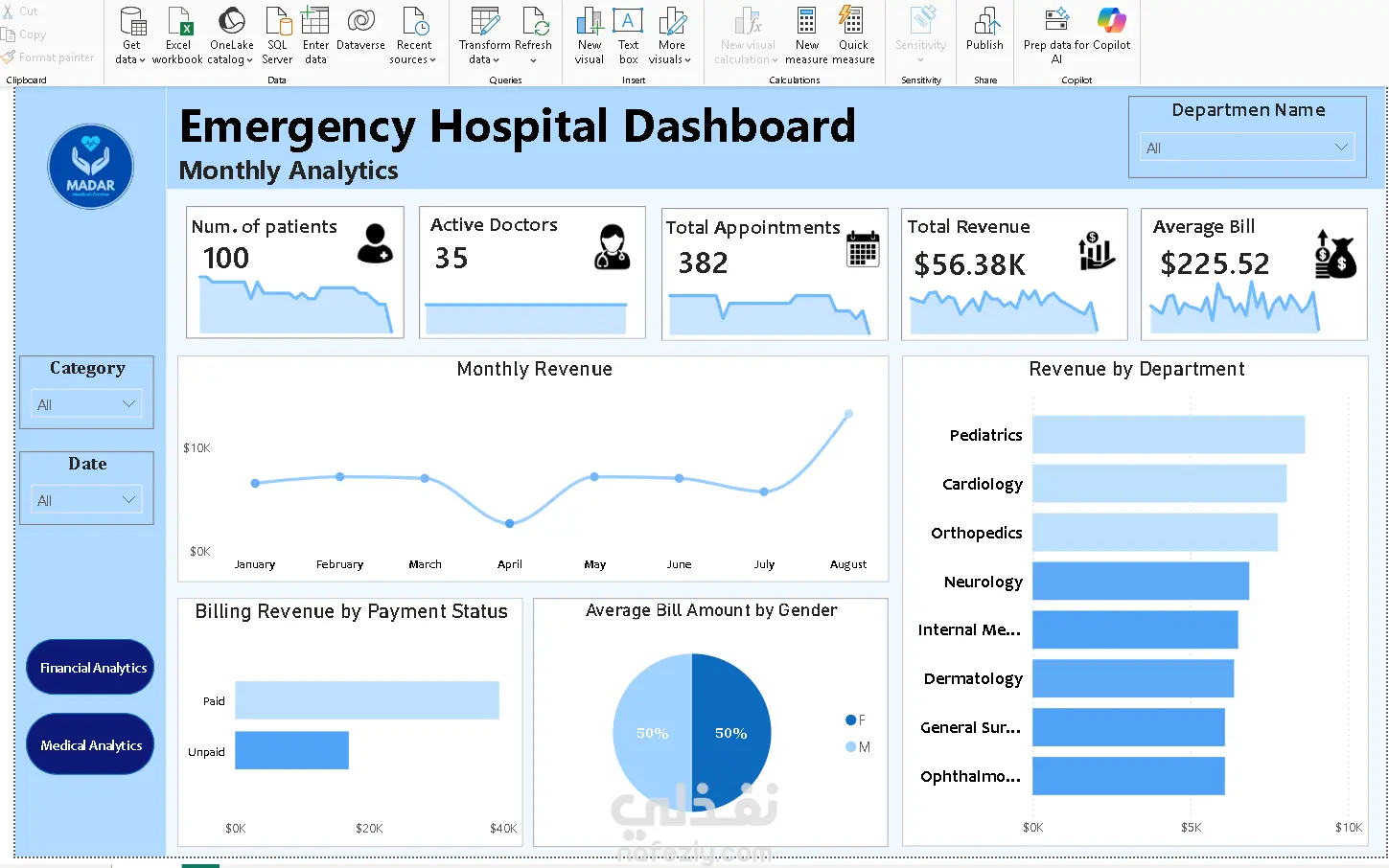Screen dimensions: 1389x868
Task: Click the Copy command in Clipboard group
Action: 24,34
